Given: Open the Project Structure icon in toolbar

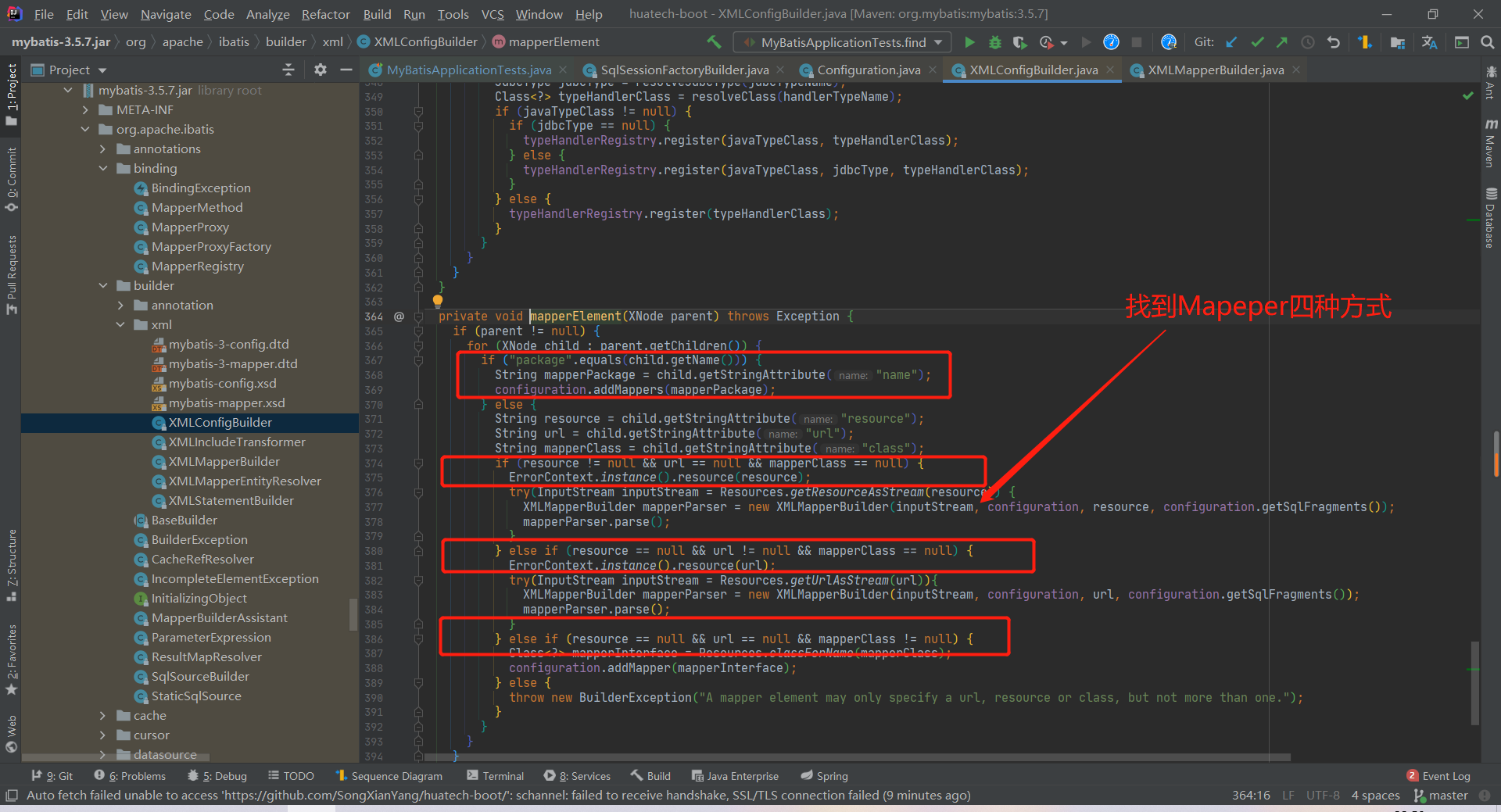Looking at the screenshot, I should [x=1398, y=42].
